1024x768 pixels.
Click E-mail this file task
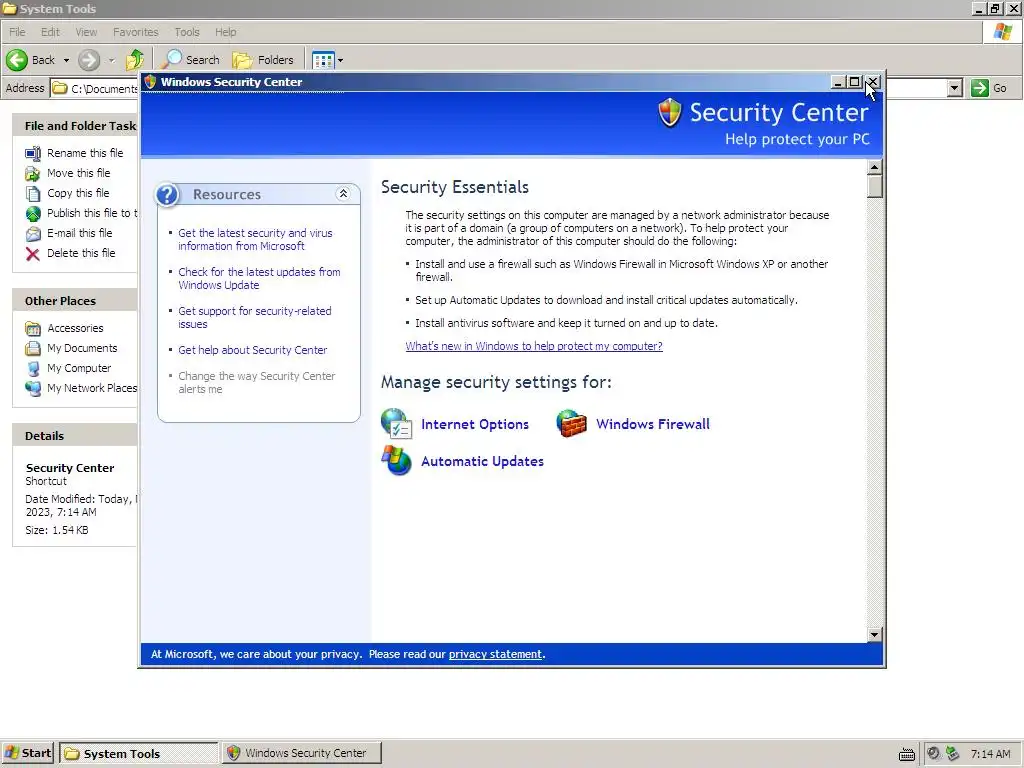(x=80, y=233)
